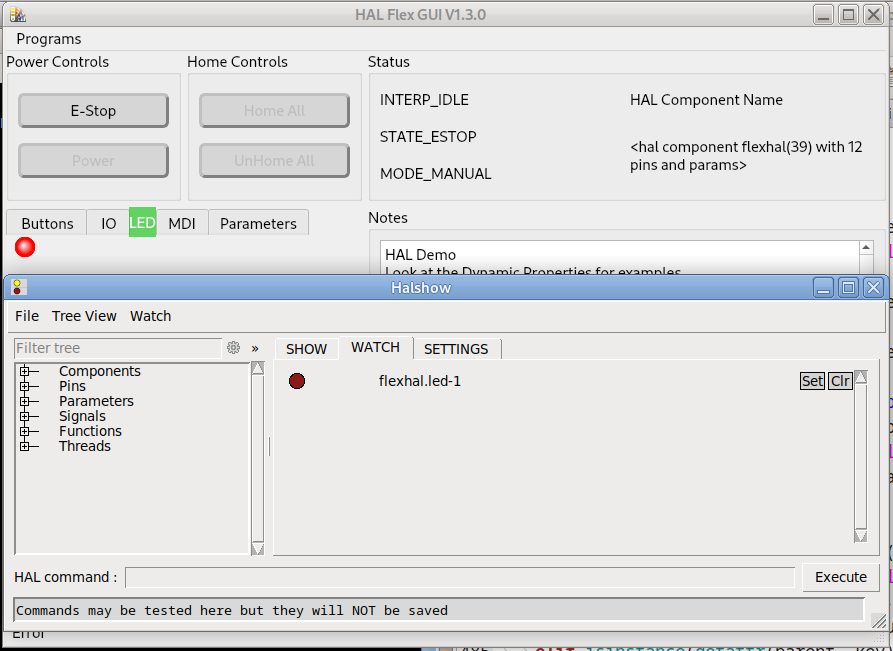The width and height of the screenshot is (893, 651).
Task: Click the gear icon beside Filter tree
Action: pyautogui.click(x=233, y=348)
